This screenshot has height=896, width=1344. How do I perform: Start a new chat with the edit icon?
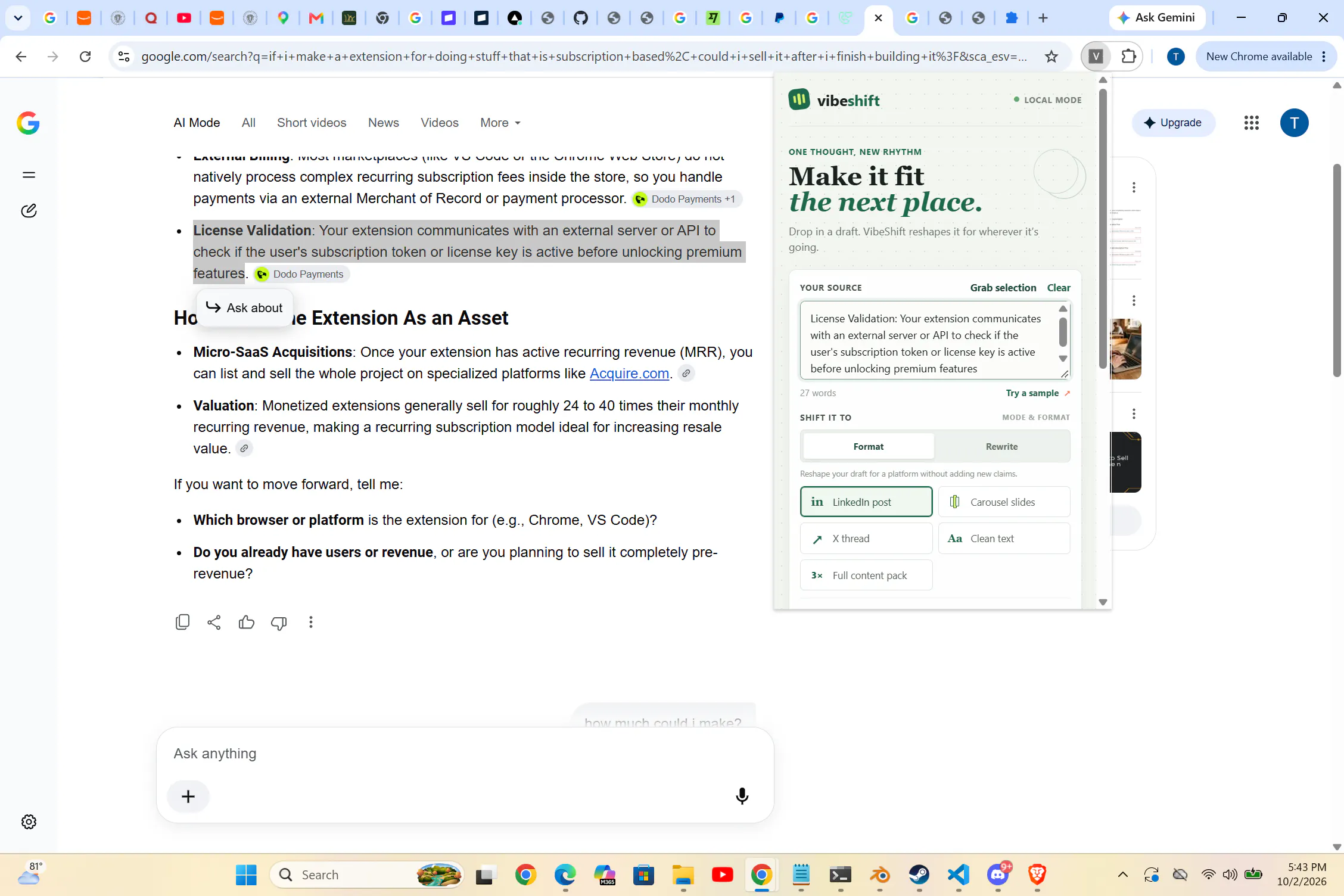[x=29, y=211]
